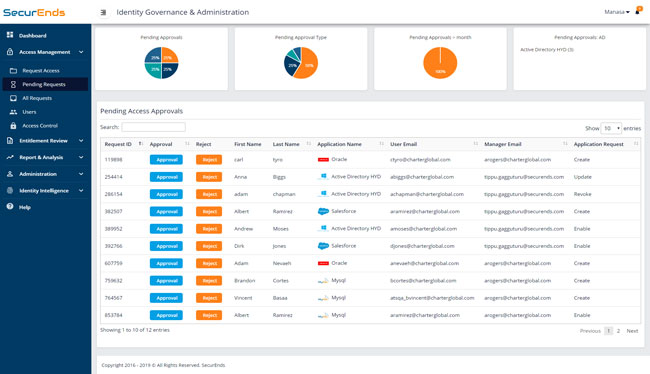Click the Report & Analysis chart icon
Image resolution: width=650 pixels, height=374 pixels.
(10, 157)
